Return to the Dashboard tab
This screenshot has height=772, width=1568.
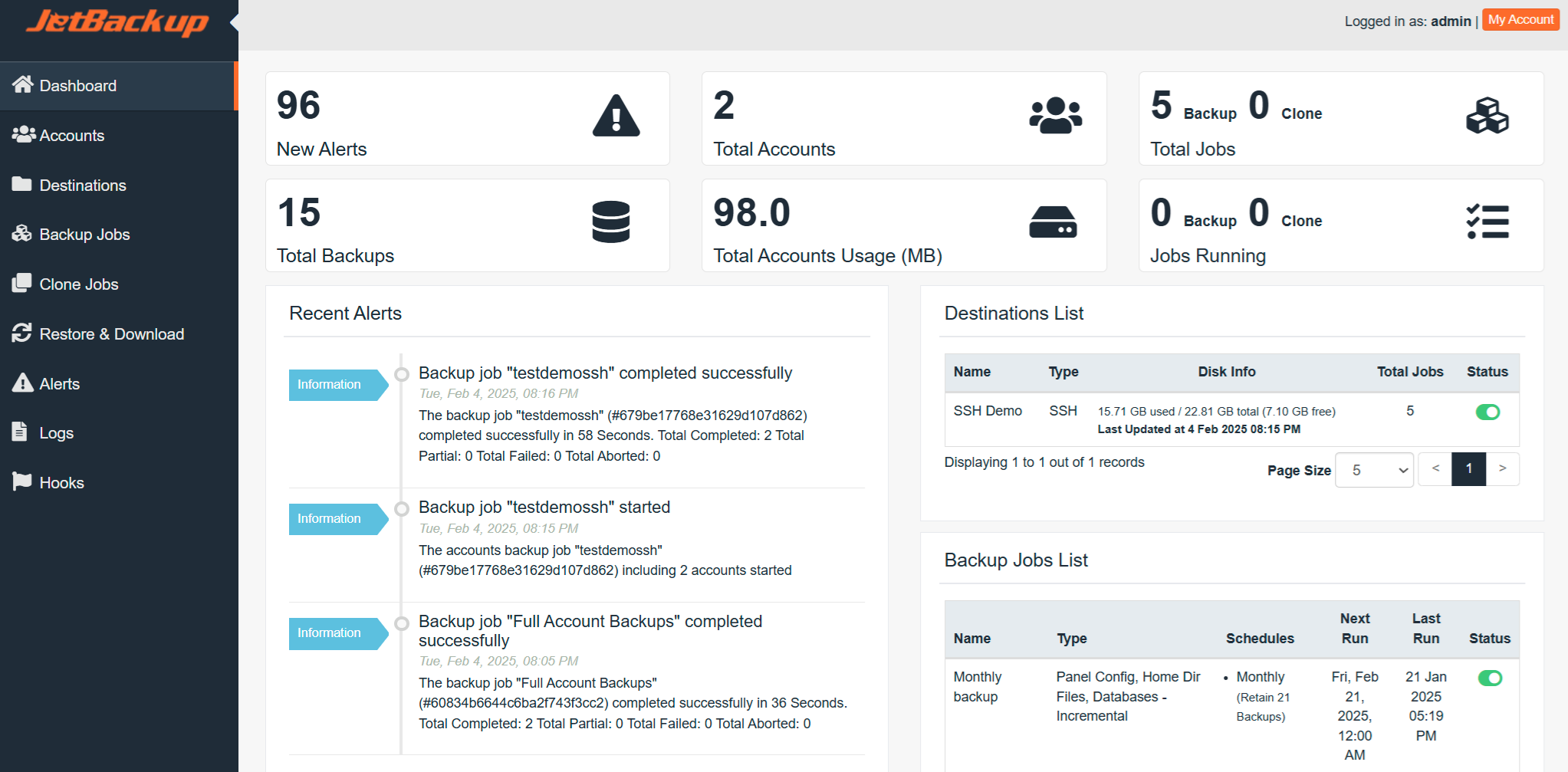[x=77, y=85]
